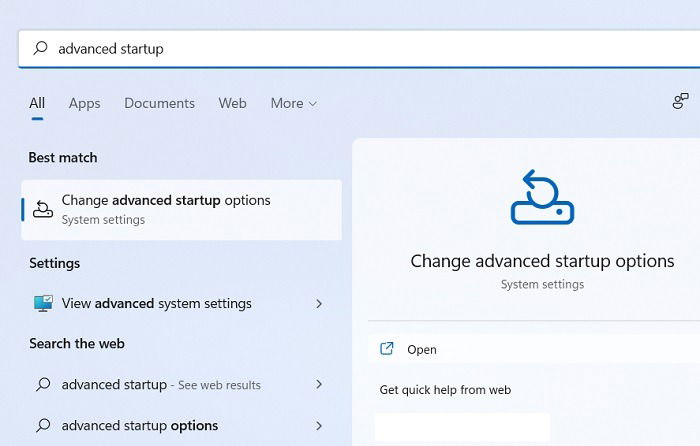Click the open-in-new-window icon beside Open
Screen dimensions: 700x446
tap(387, 349)
